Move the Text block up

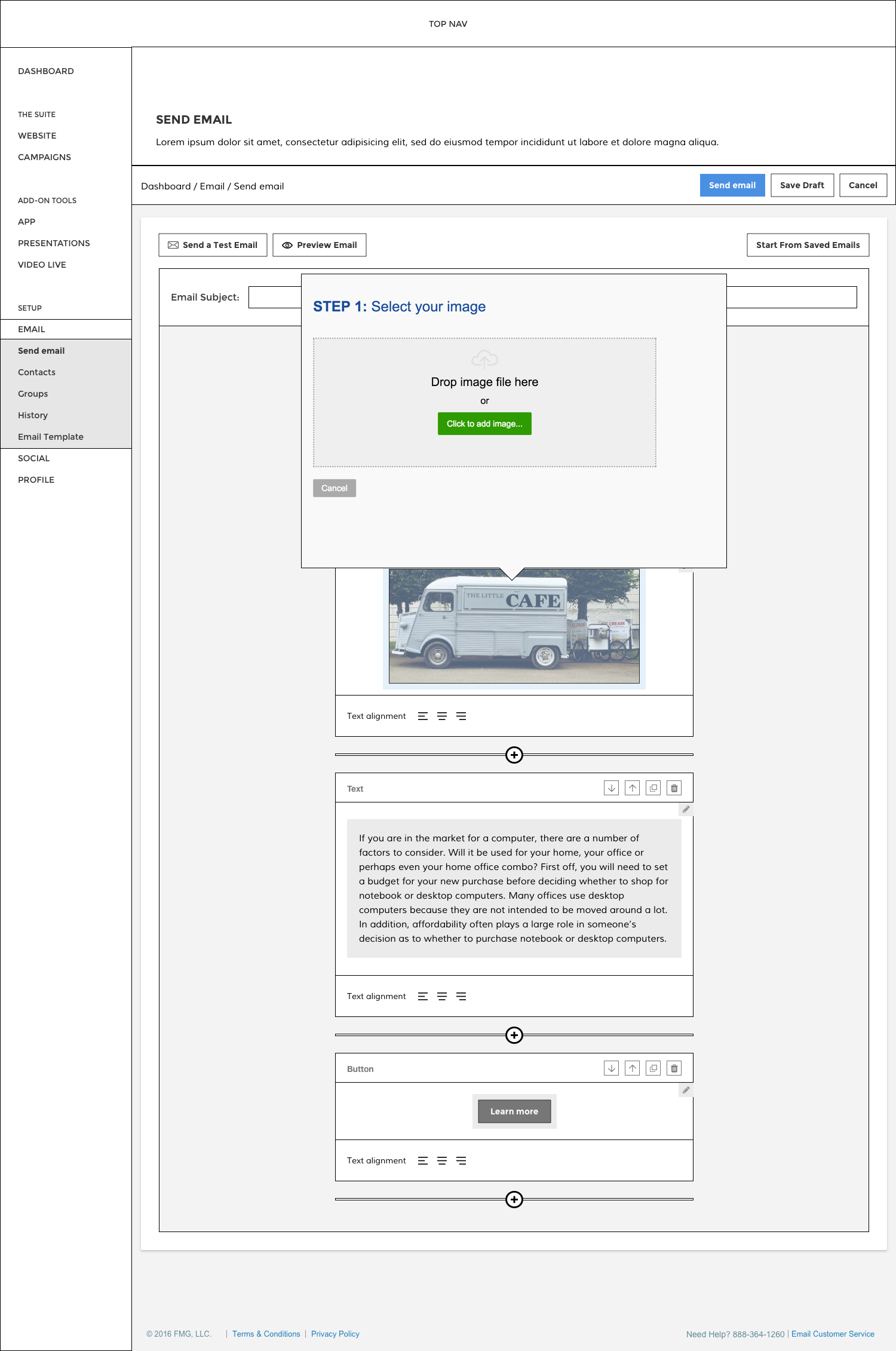pyautogui.click(x=632, y=788)
